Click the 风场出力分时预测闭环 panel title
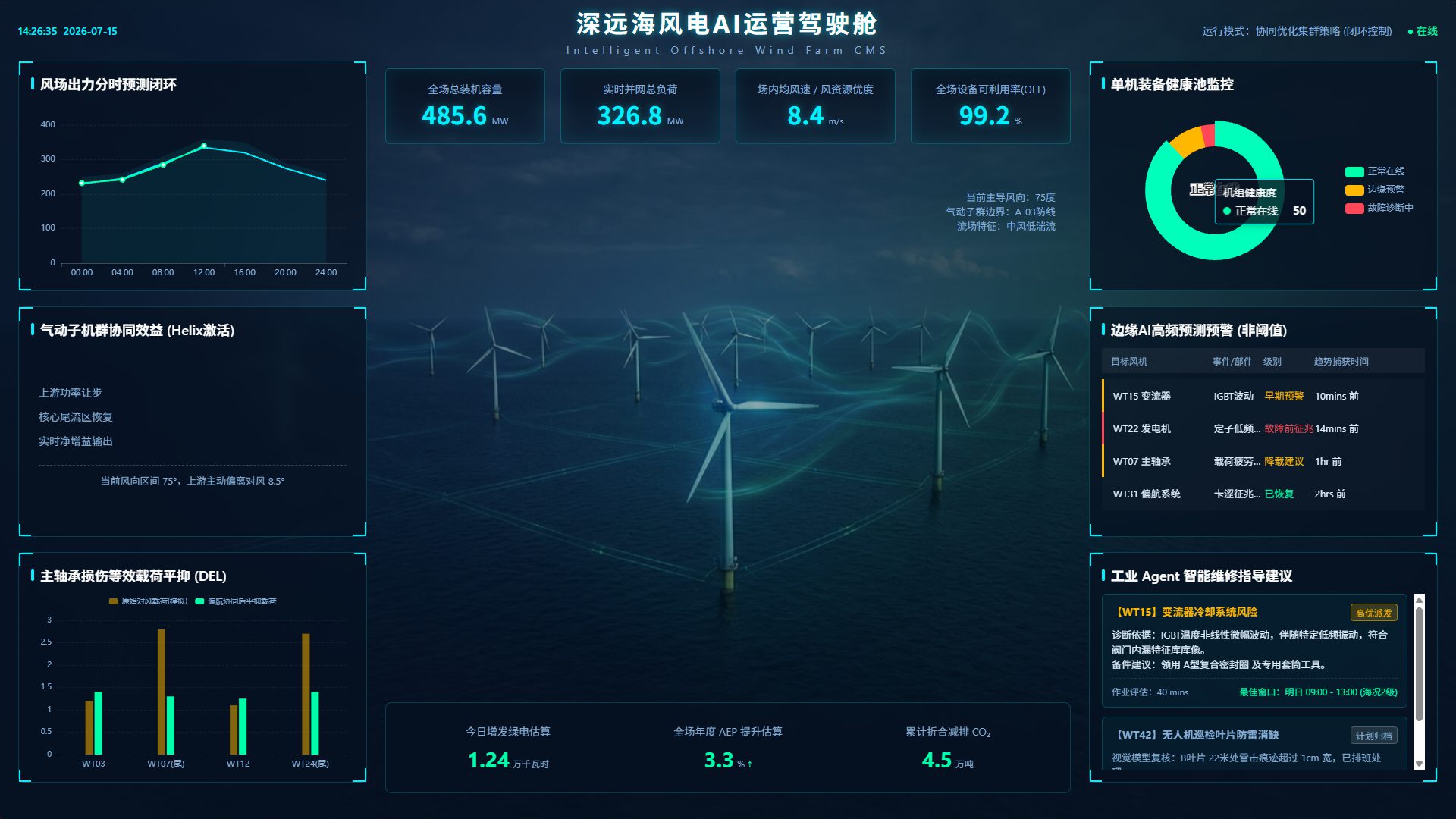Screen dimensions: 1456x819 pyautogui.click(x=108, y=85)
